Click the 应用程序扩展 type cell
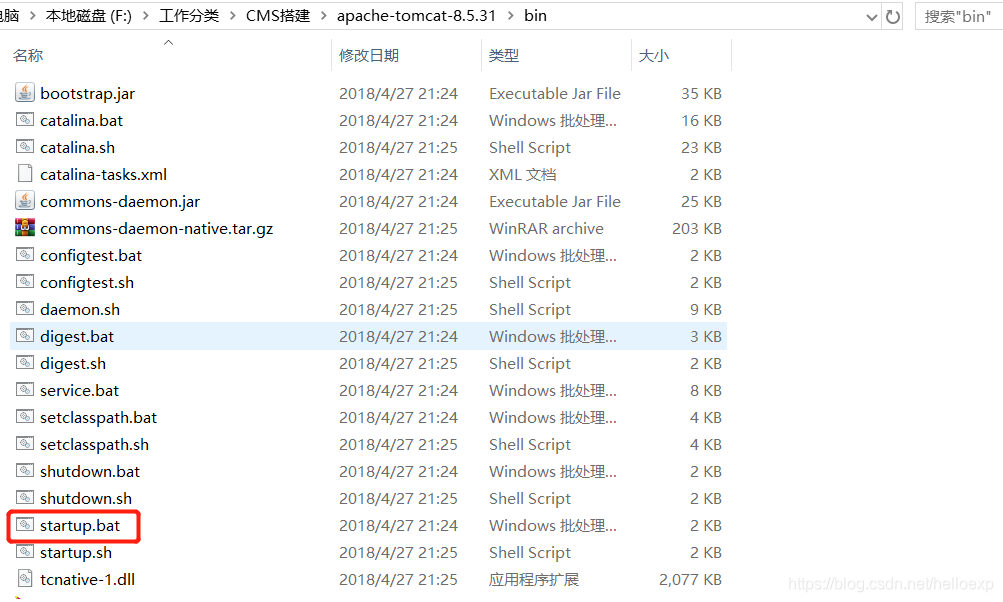Screen dimensions: 1003x602 [x=534, y=580]
